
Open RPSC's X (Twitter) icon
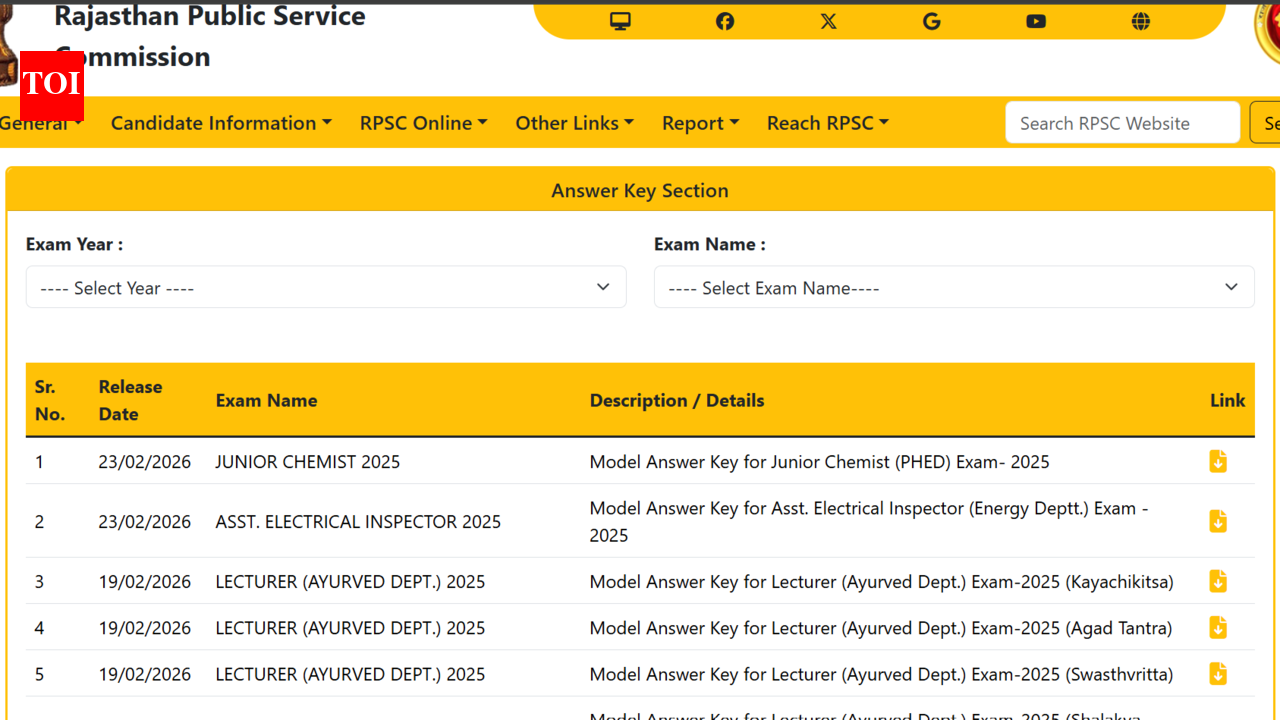[x=828, y=20]
